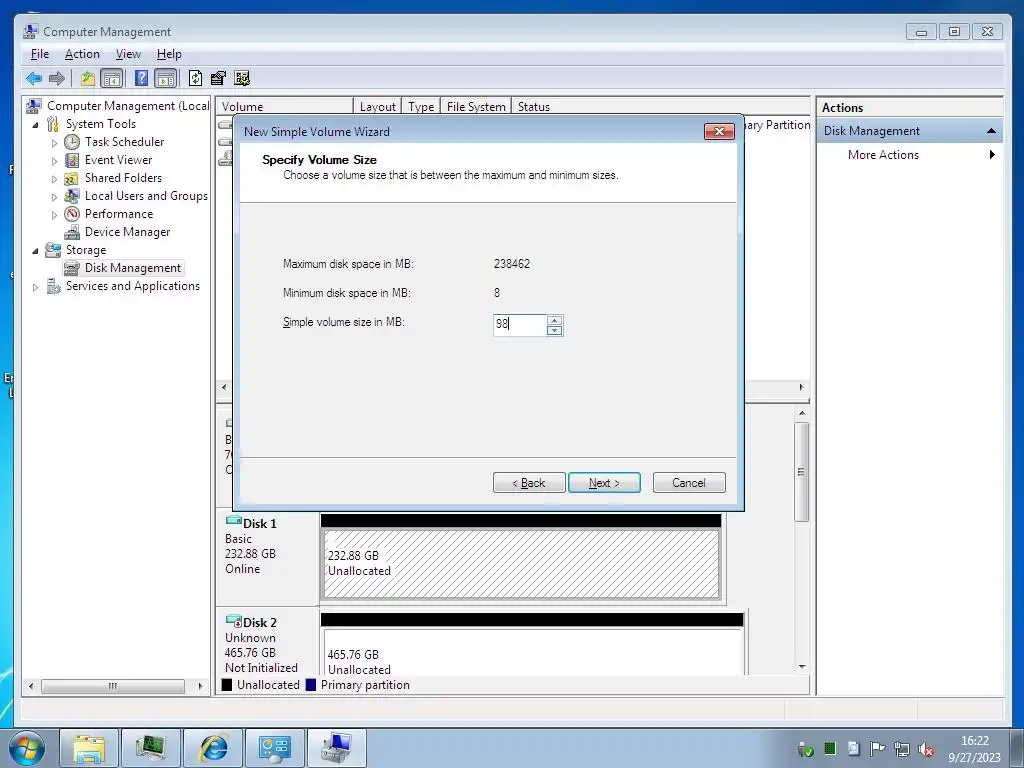Expand the Local Users and Groups arrow

tap(54, 197)
